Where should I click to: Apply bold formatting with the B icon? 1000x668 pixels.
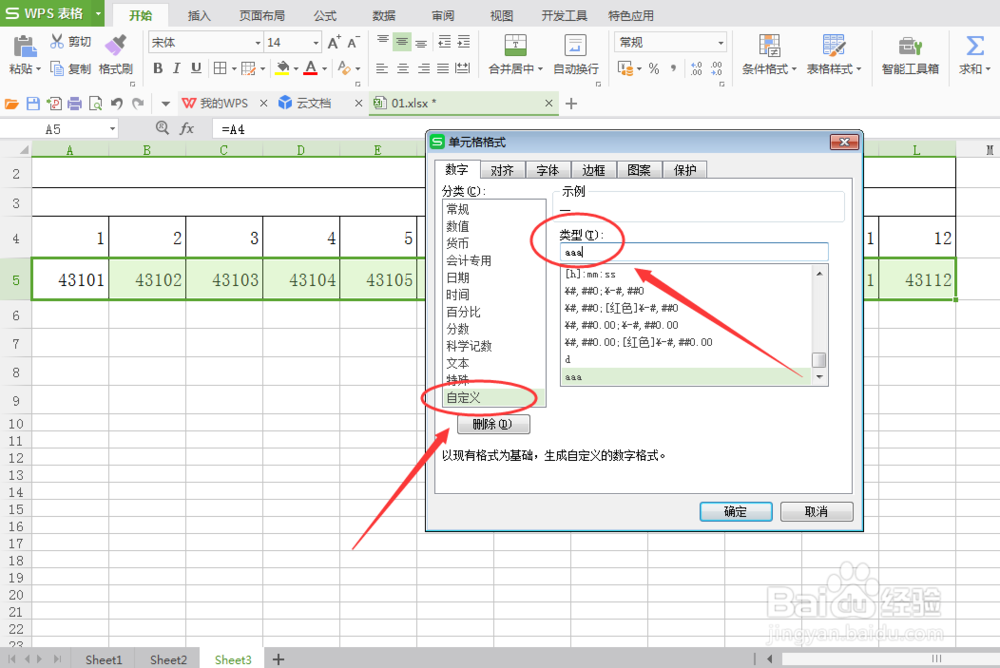pos(157,67)
